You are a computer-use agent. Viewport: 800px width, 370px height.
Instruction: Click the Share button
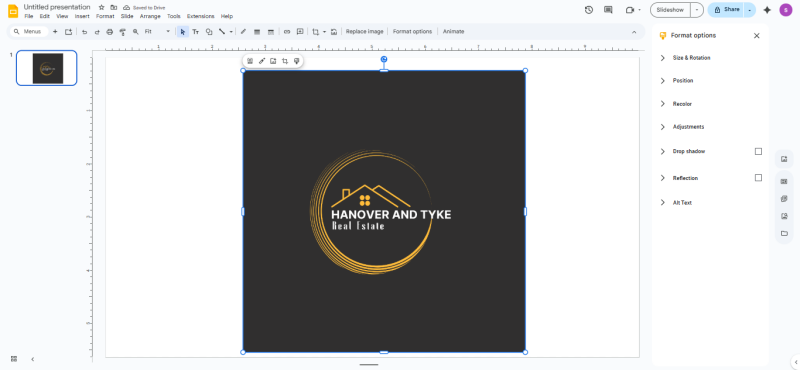click(726, 10)
